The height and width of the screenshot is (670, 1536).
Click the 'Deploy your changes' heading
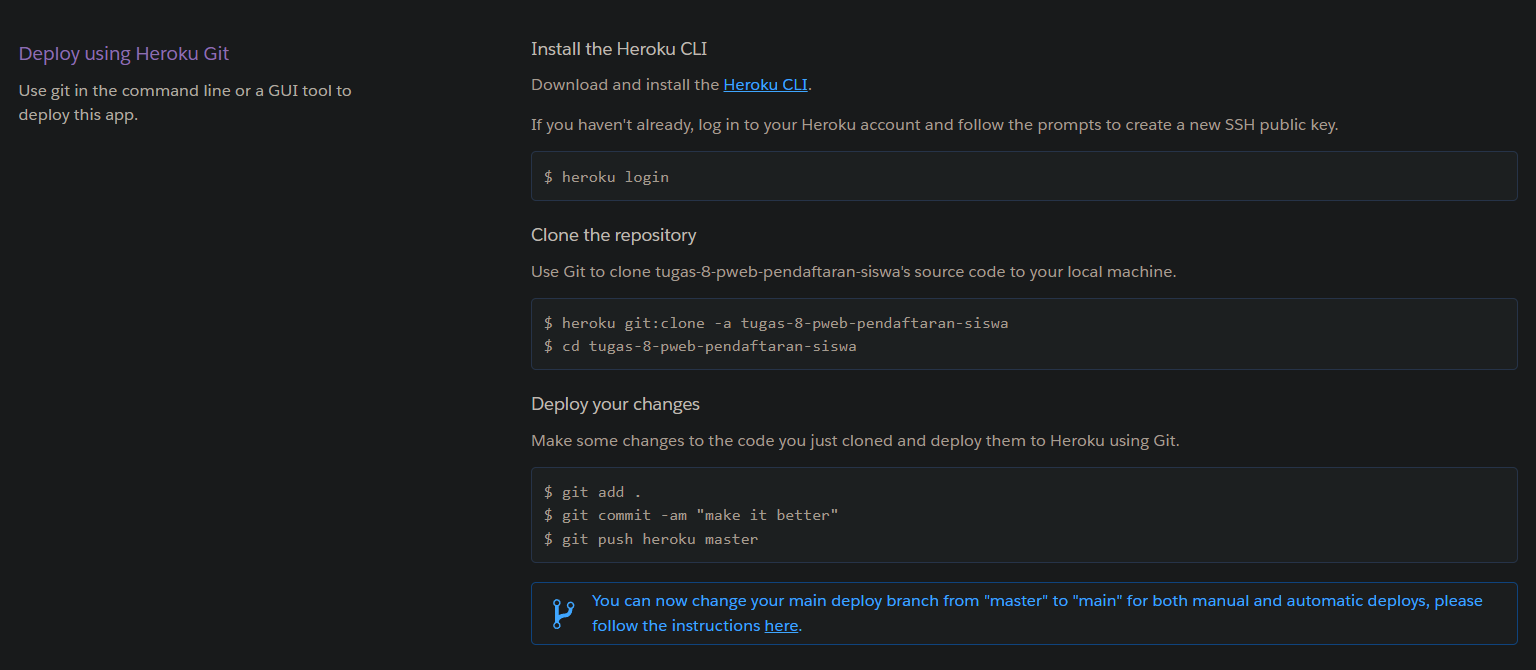(615, 404)
